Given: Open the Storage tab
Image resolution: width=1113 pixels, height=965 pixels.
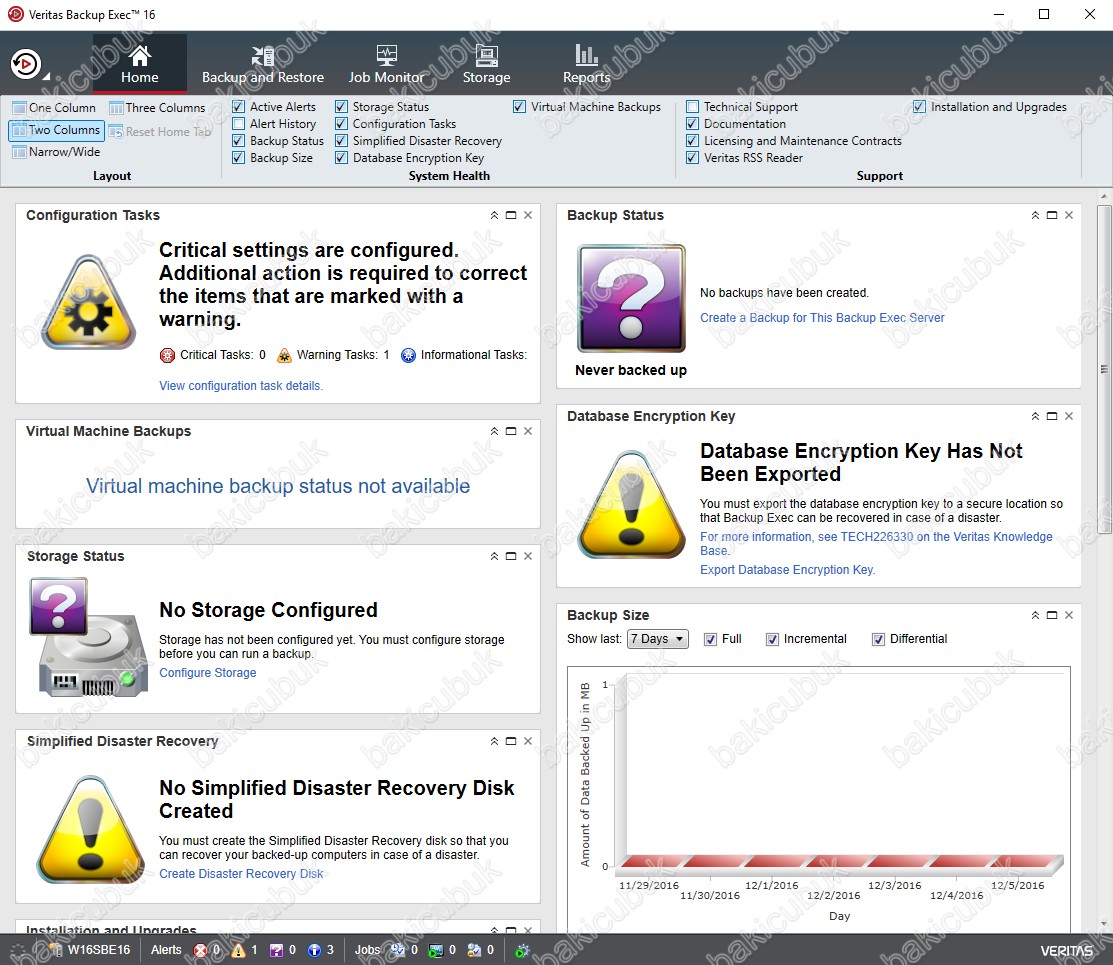Looking at the screenshot, I should point(486,64).
